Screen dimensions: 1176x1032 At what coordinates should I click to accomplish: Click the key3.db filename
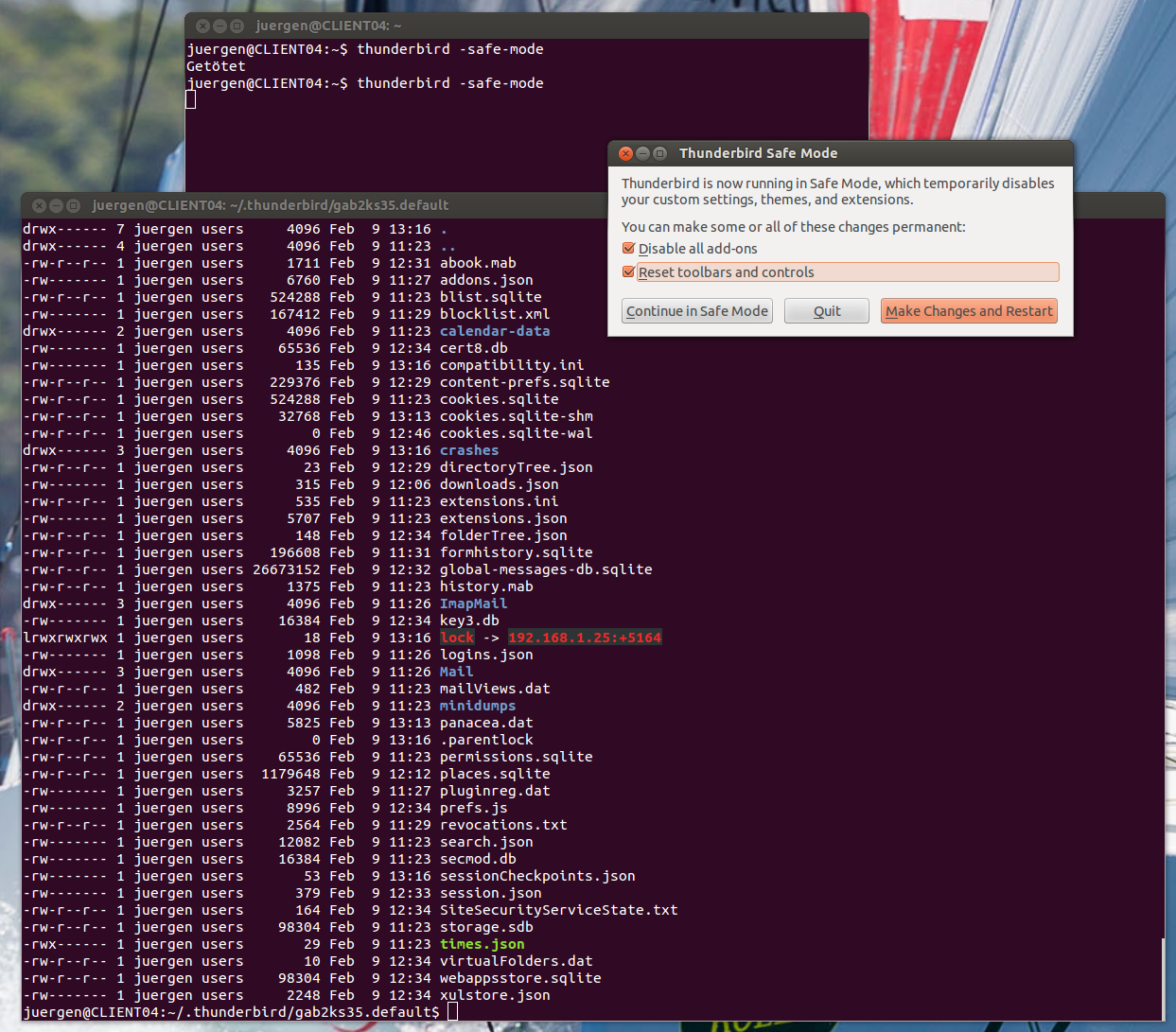click(x=469, y=621)
